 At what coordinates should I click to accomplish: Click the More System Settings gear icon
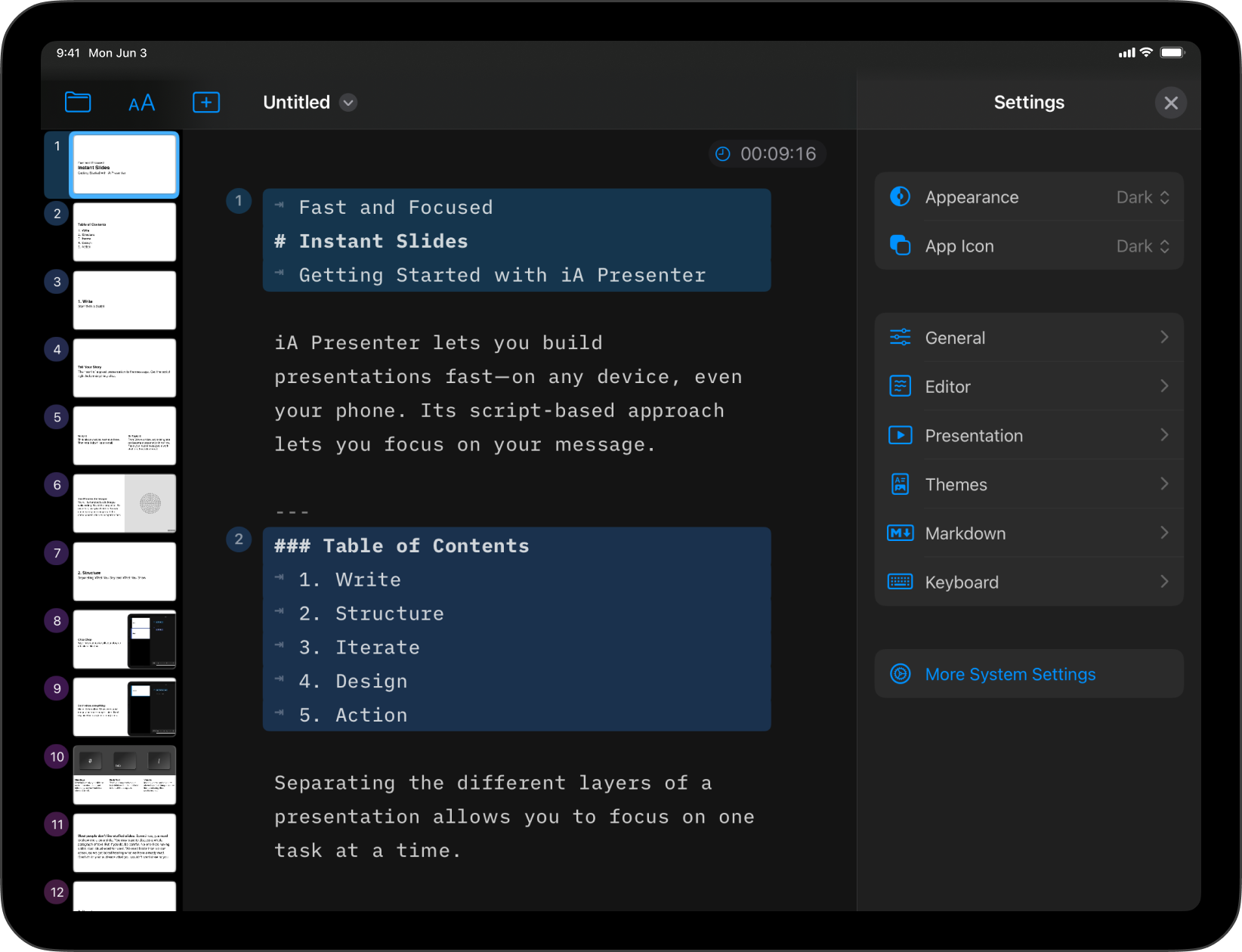pos(901,673)
